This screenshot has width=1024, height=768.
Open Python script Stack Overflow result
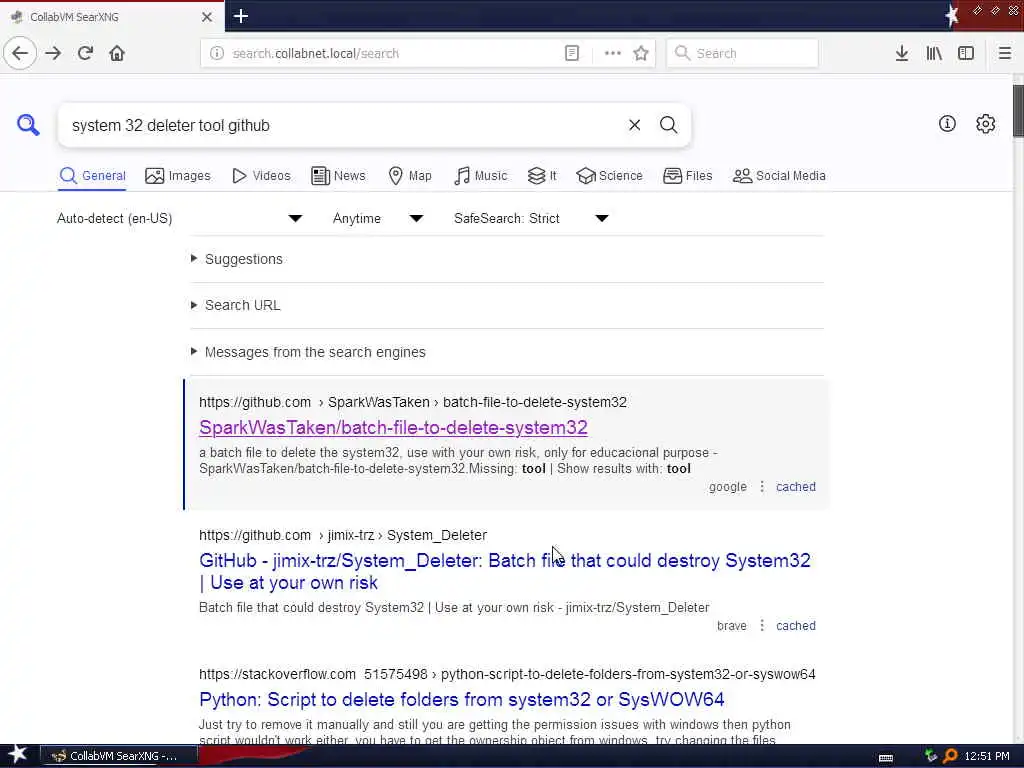[x=462, y=699]
